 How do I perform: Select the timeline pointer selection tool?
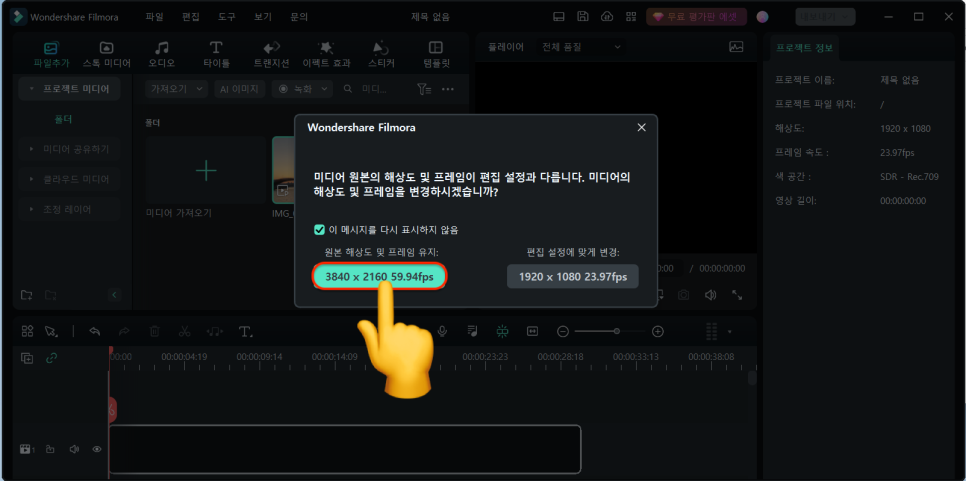coord(51,331)
